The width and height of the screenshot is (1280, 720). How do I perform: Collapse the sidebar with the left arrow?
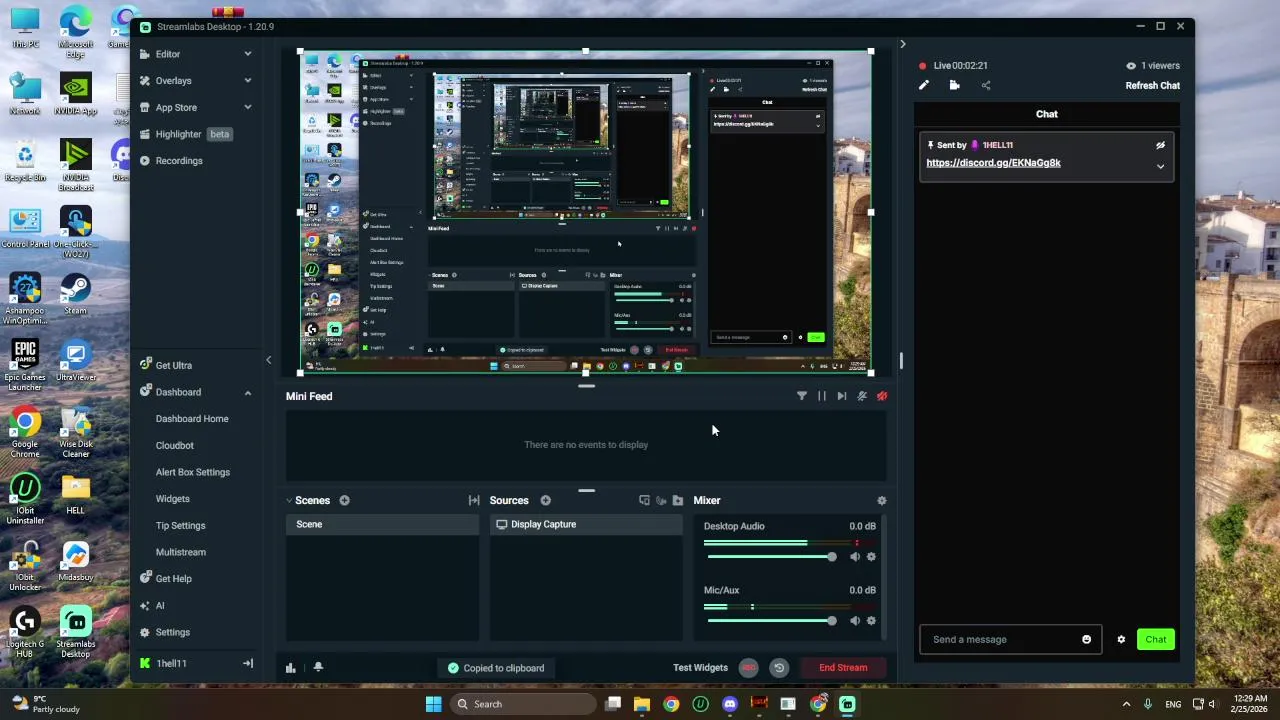(x=268, y=360)
